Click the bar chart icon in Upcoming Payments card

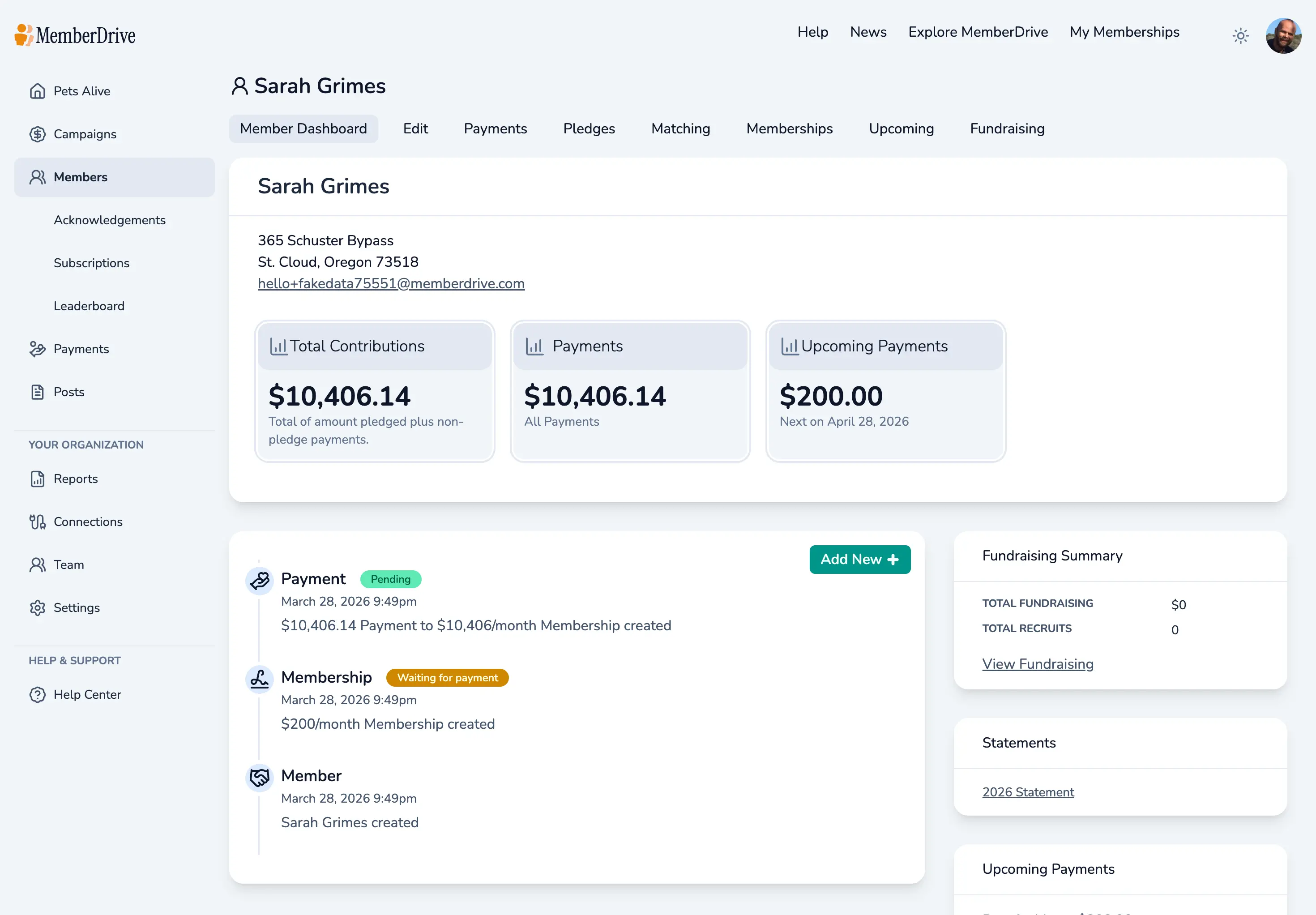[x=790, y=346]
